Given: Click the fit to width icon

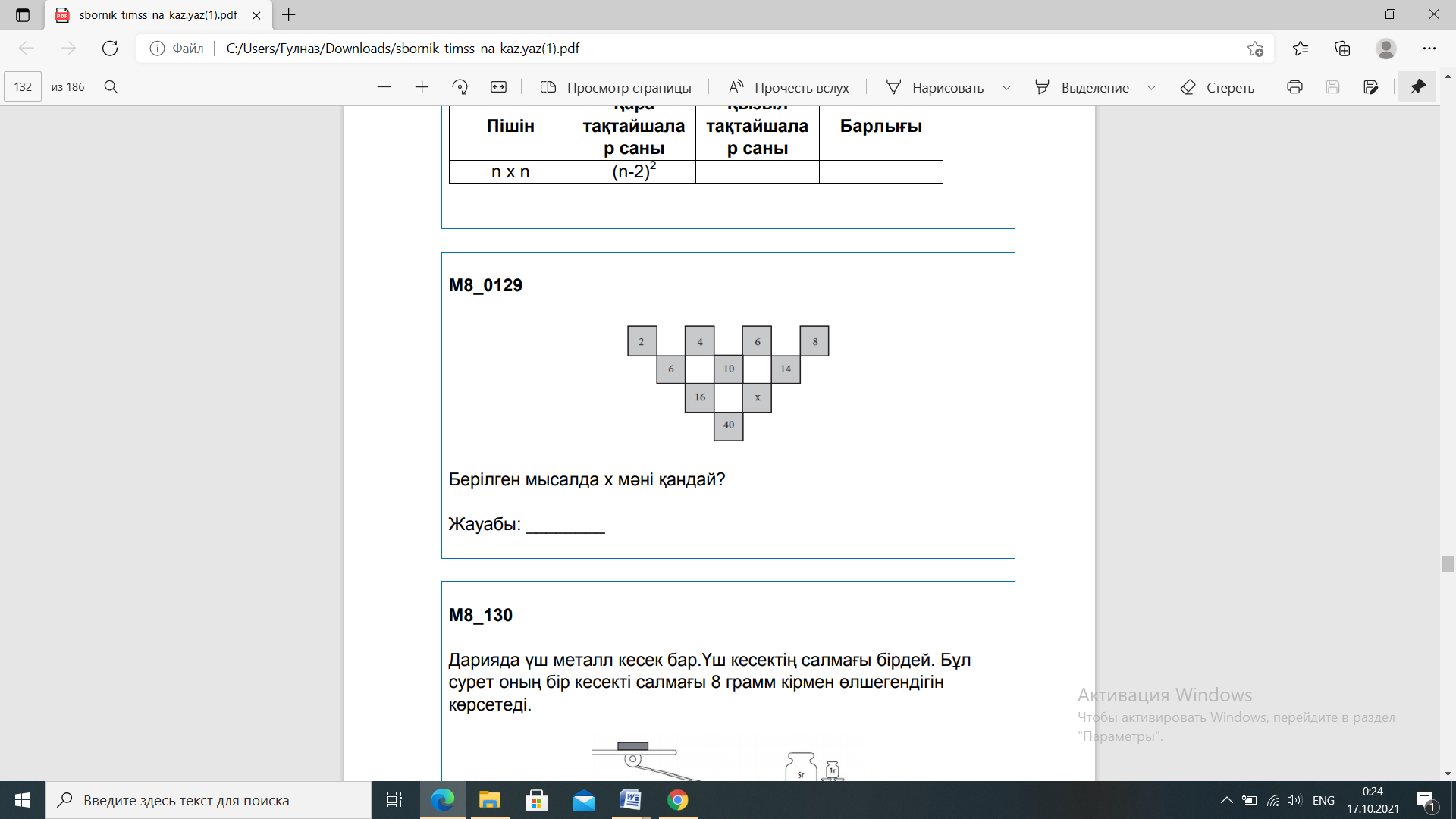Looking at the screenshot, I should pos(498,87).
